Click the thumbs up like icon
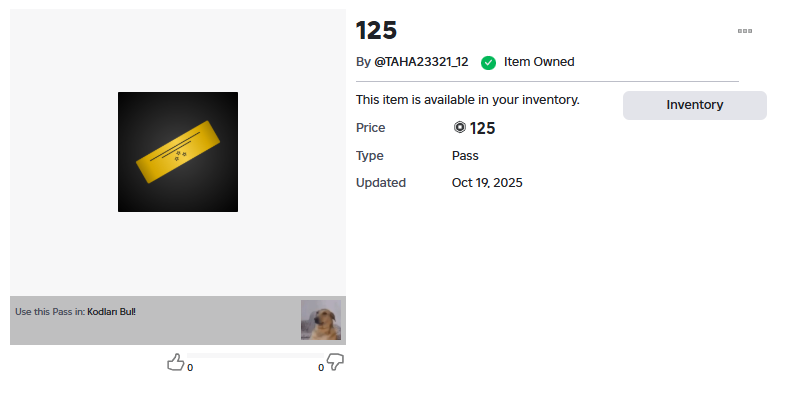 click(x=176, y=362)
